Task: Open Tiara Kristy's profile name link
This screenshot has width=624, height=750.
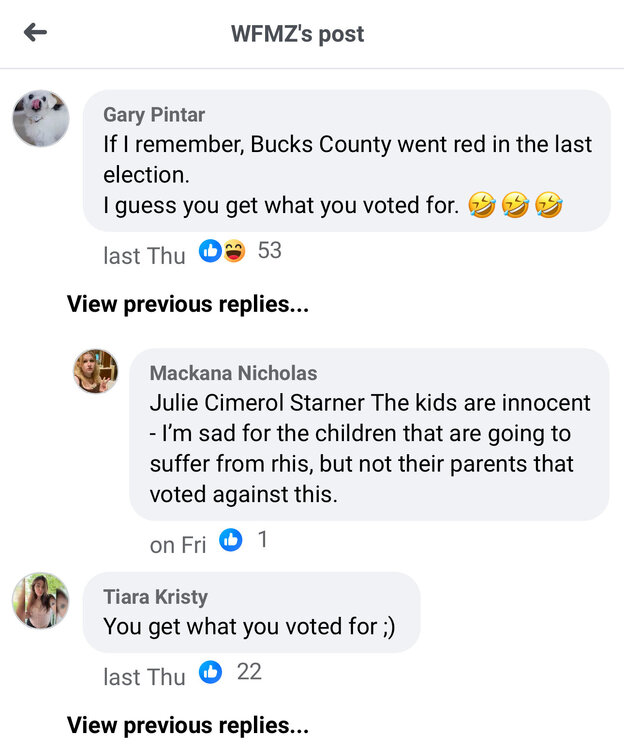Action: [x=155, y=597]
